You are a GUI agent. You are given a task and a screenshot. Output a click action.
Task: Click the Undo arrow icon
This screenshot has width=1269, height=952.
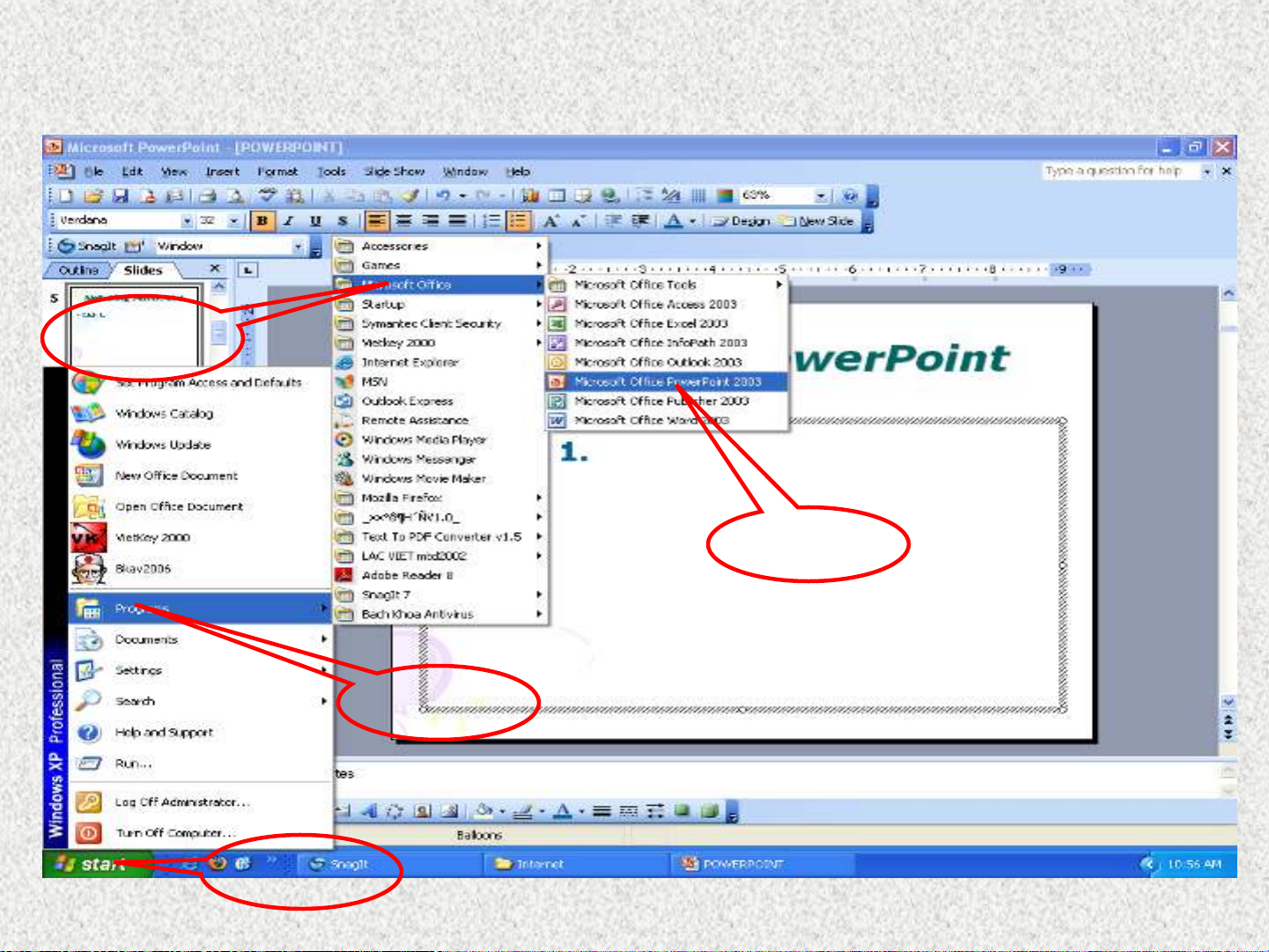coord(443,196)
